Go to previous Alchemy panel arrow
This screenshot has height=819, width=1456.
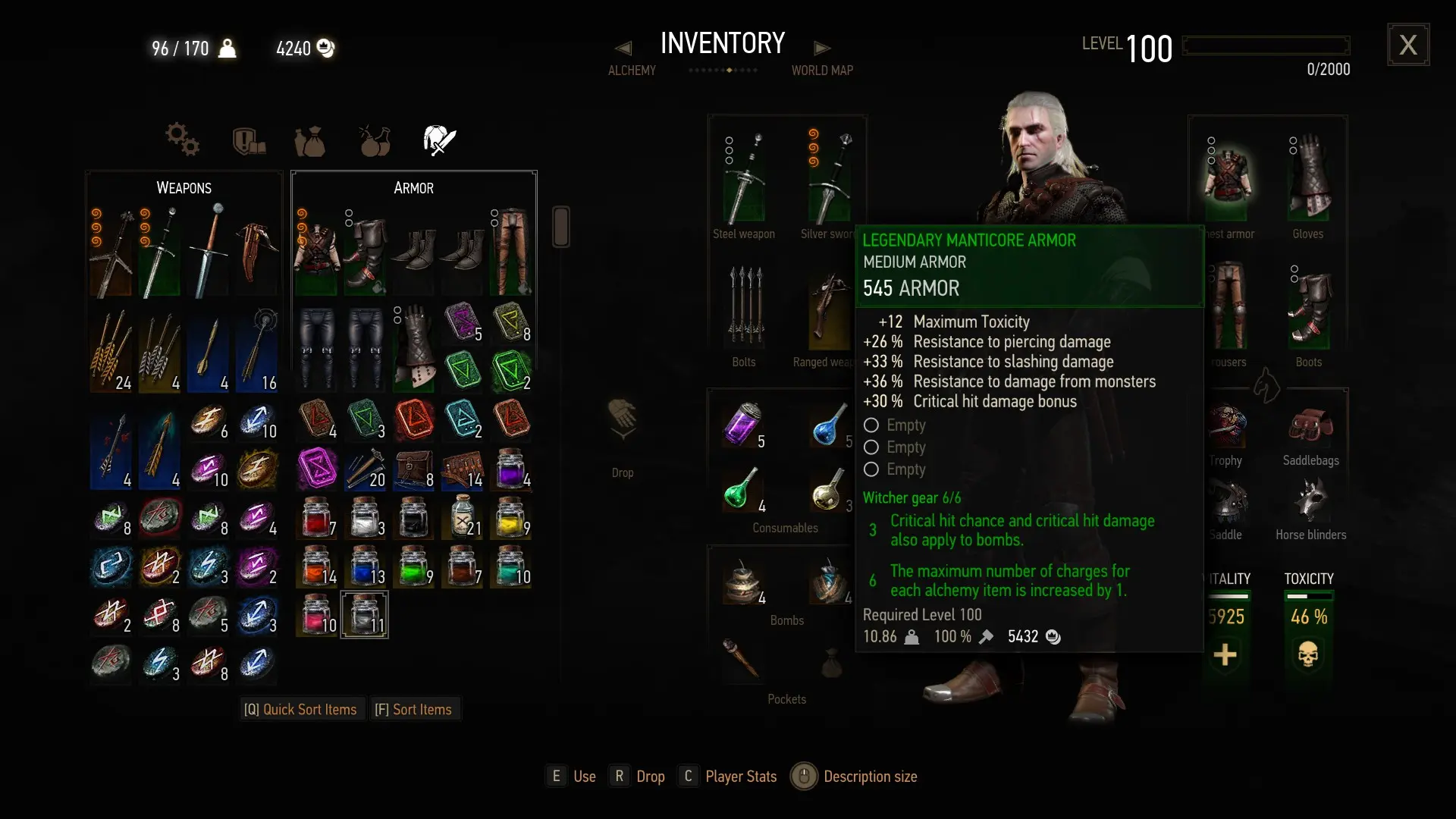(x=623, y=48)
